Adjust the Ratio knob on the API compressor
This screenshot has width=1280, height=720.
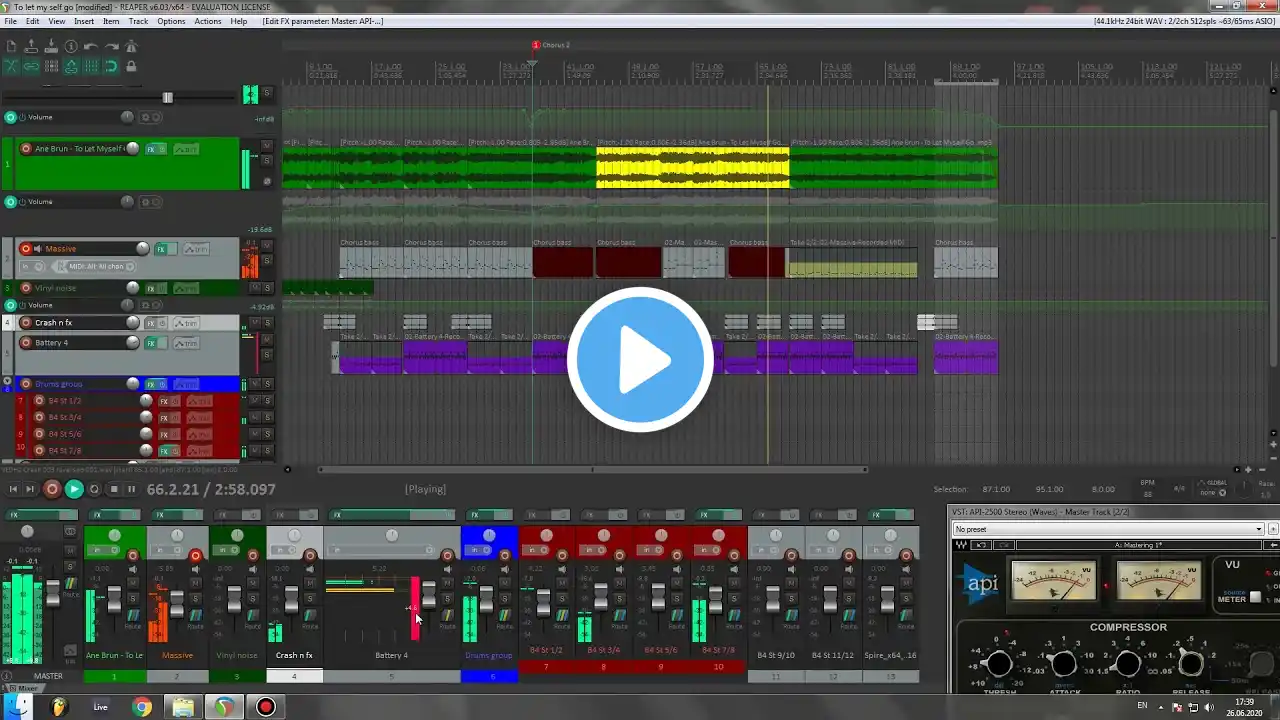(1127, 664)
